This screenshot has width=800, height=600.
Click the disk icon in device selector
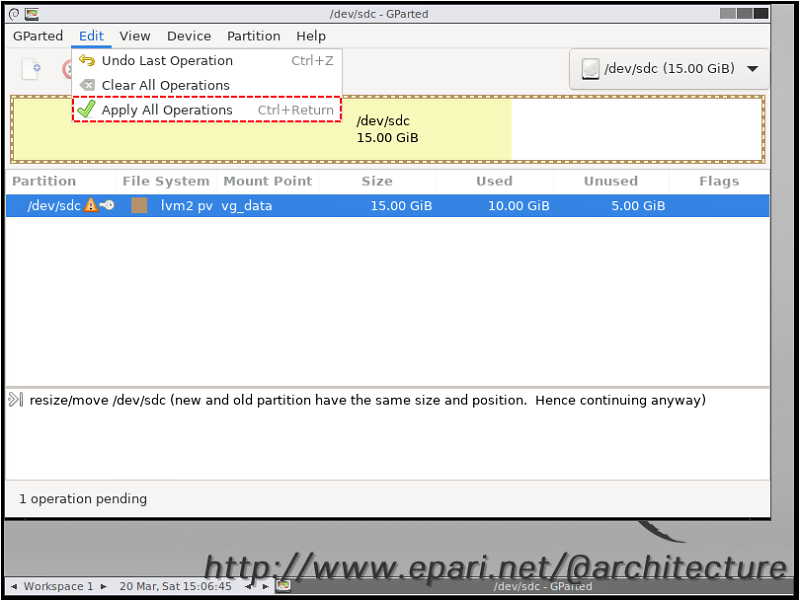[x=590, y=68]
